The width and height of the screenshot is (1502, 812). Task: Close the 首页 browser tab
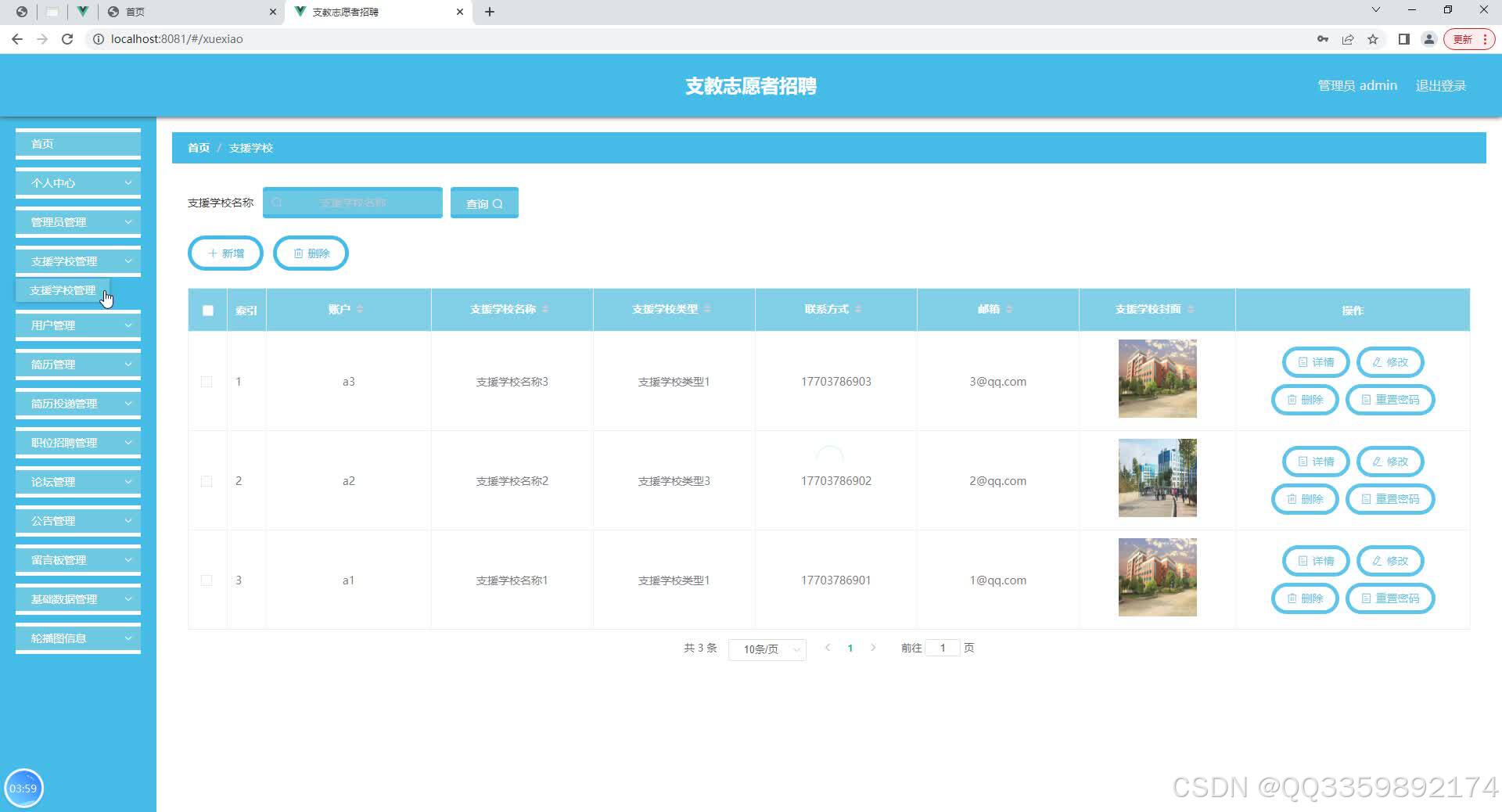pyautogui.click(x=272, y=12)
